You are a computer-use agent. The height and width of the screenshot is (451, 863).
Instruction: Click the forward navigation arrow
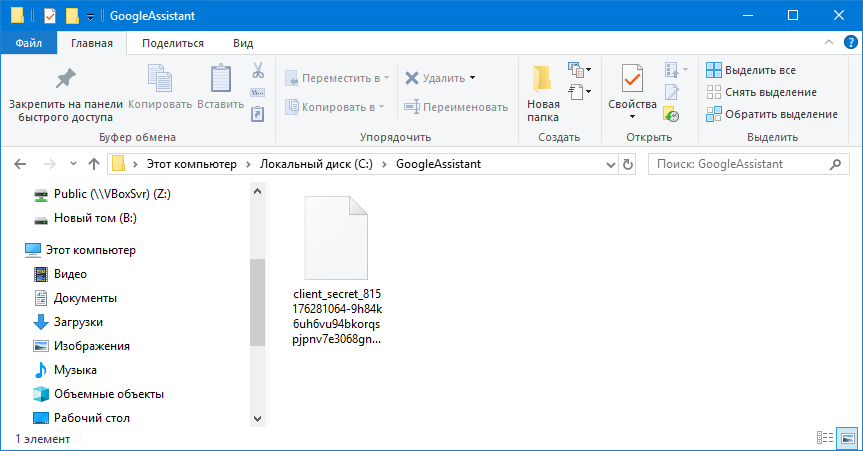pos(50,164)
